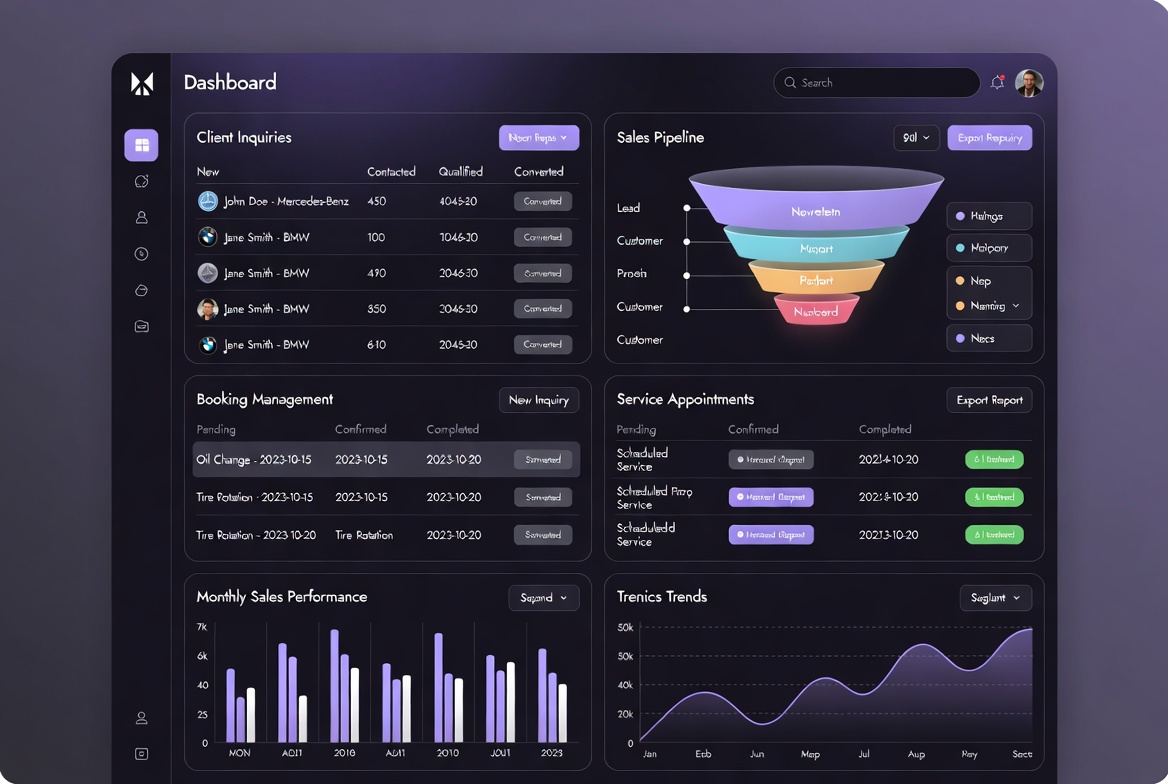1168x784 pixels.
Task: Select the Oil Change booking row
Action: click(x=386, y=460)
